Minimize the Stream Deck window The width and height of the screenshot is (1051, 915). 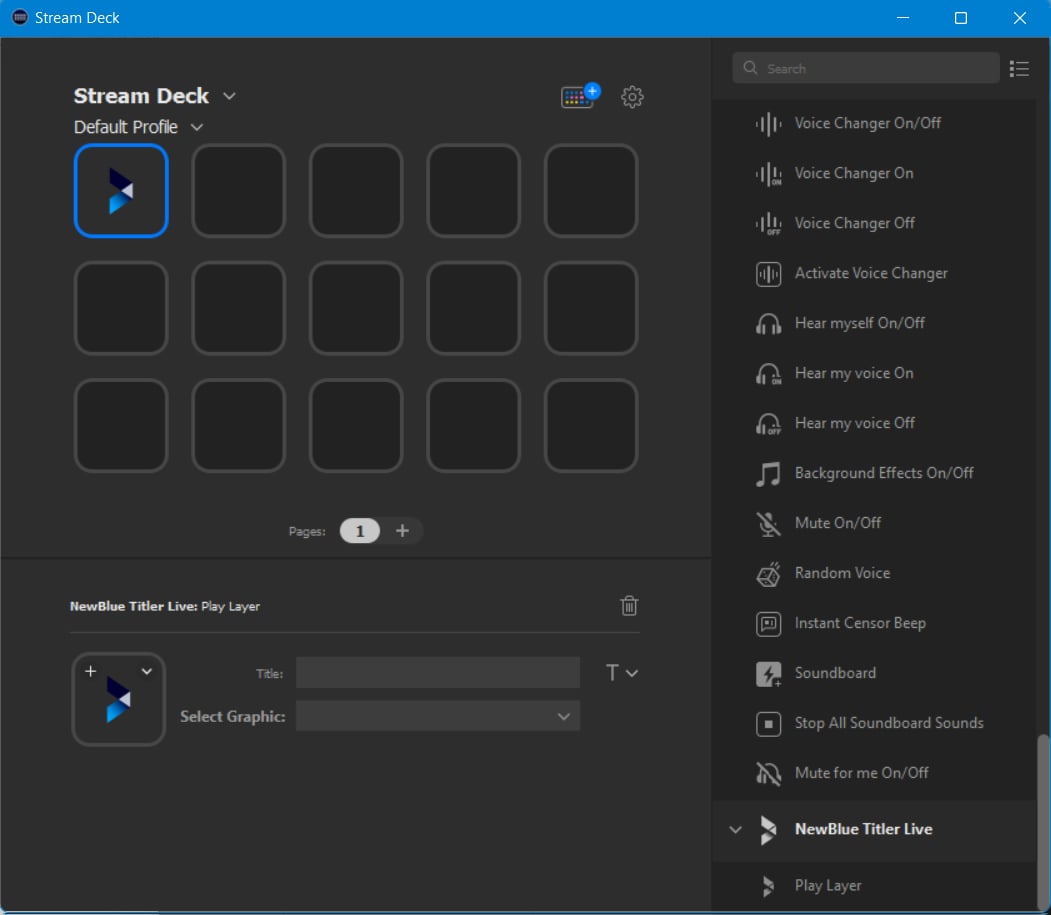coord(903,18)
